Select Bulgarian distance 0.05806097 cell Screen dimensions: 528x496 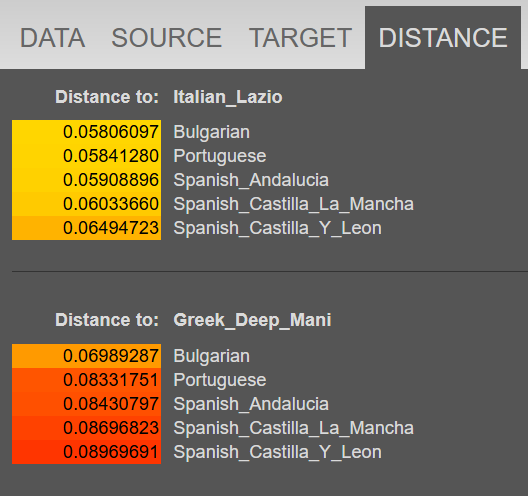pos(87,132)
